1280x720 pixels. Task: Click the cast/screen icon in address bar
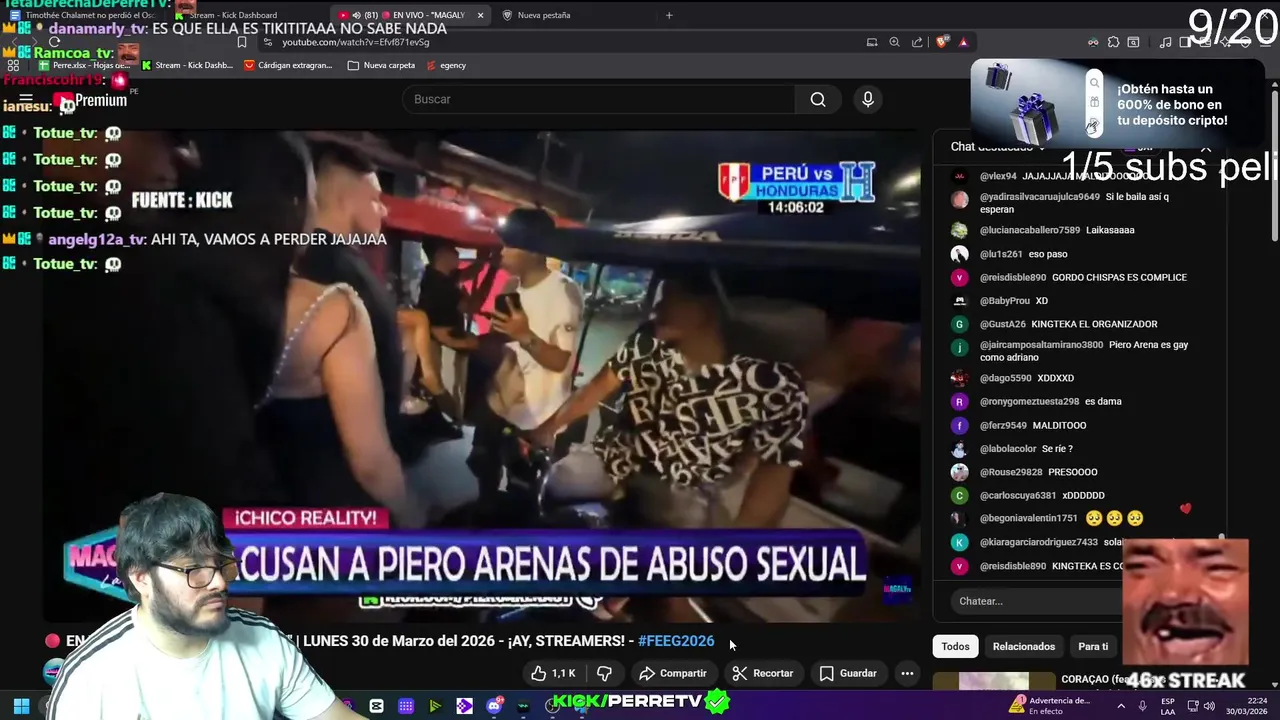(x=872, y=42)
